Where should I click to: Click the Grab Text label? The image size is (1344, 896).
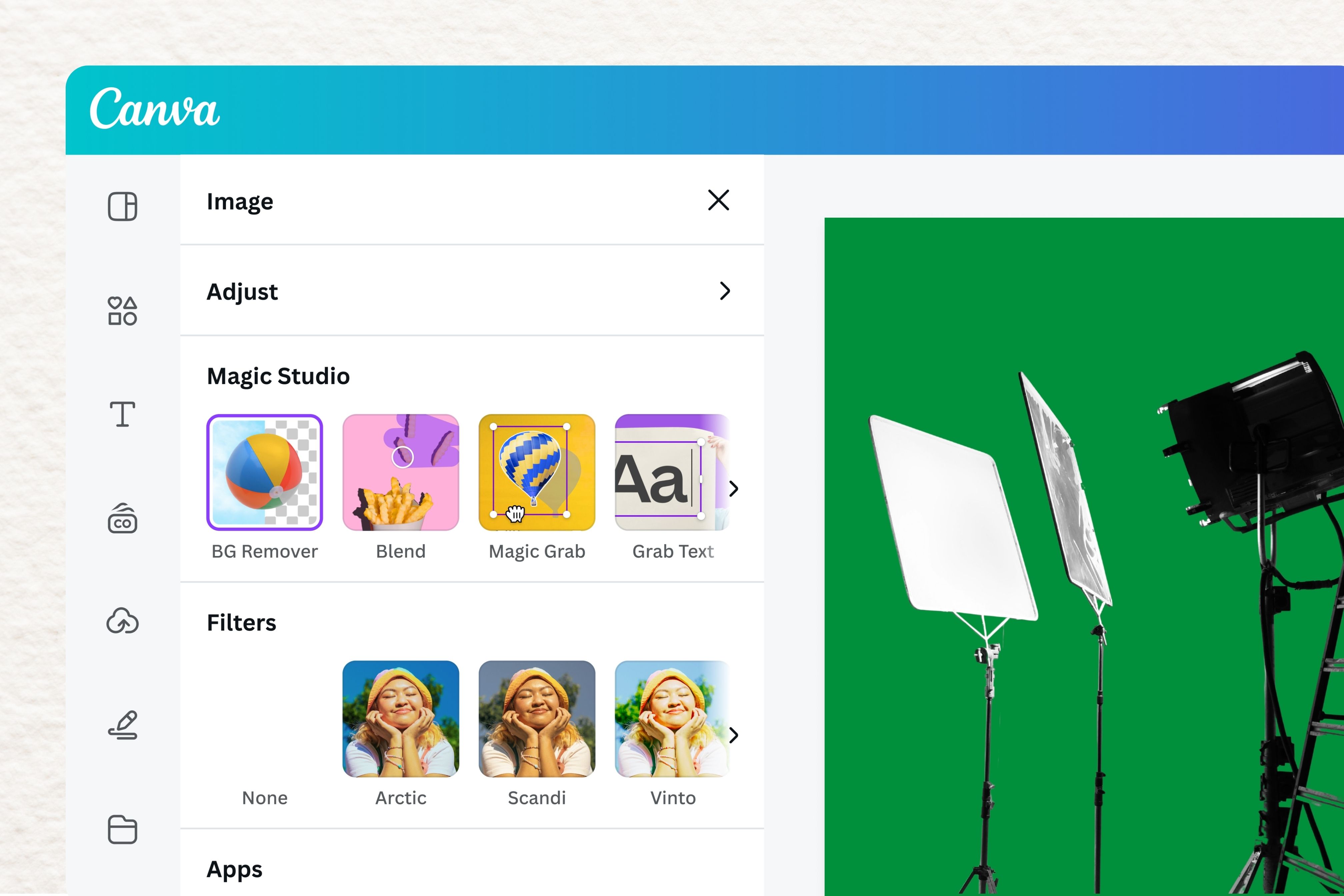click(673, 551)
